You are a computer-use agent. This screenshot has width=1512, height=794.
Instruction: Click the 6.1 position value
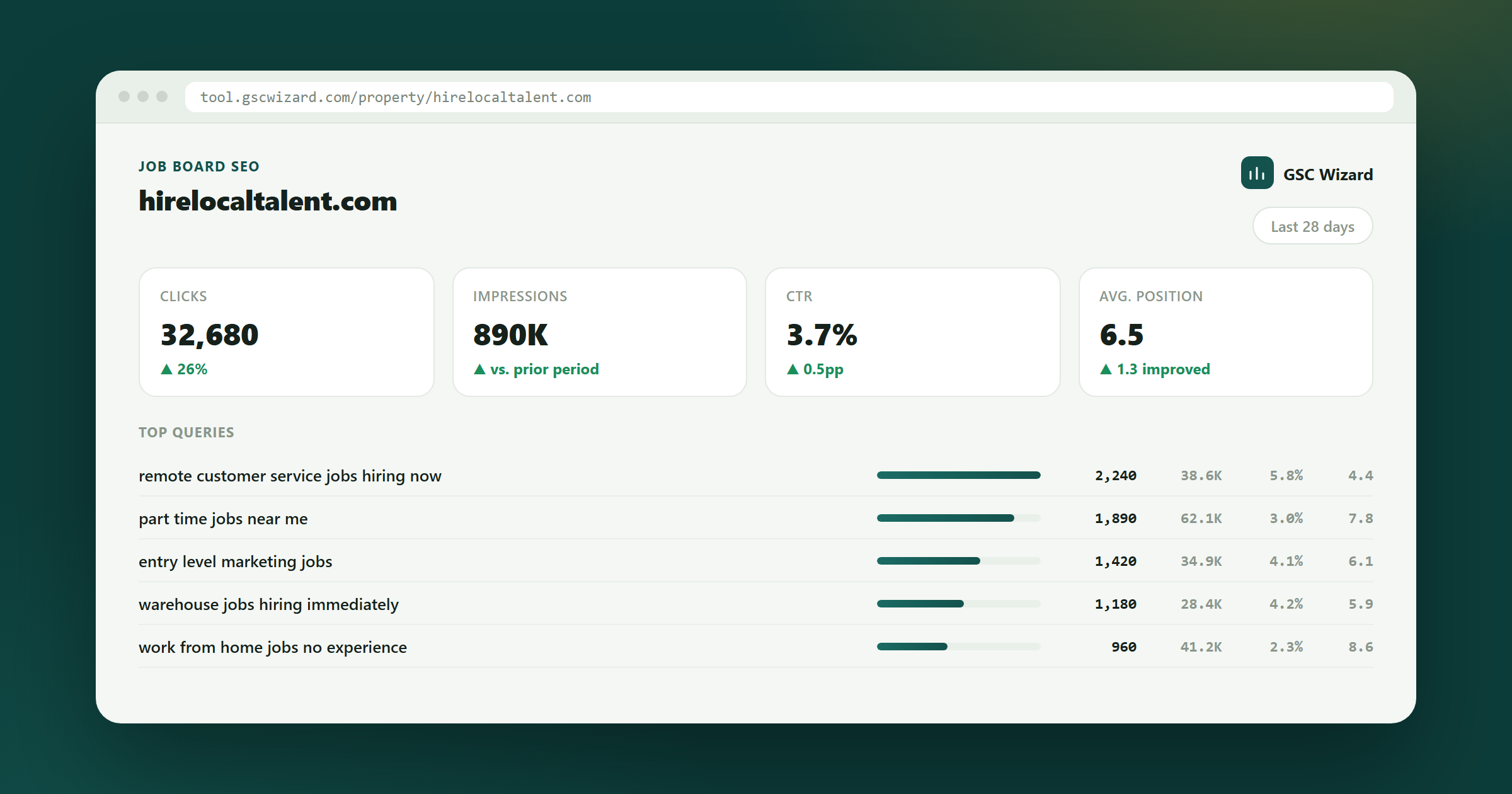(x=1361, y=561)
